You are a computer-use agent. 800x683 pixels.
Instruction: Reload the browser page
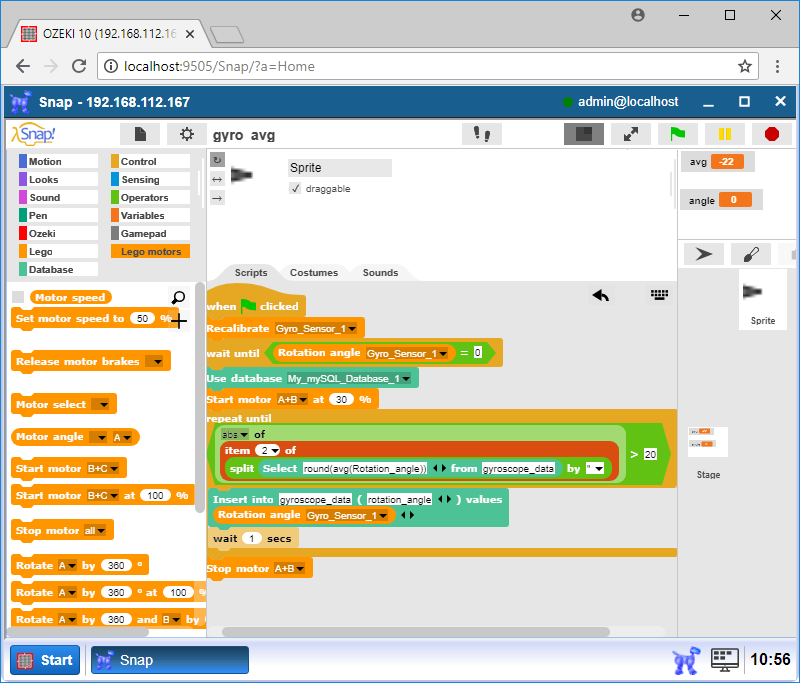coord(79,66)
